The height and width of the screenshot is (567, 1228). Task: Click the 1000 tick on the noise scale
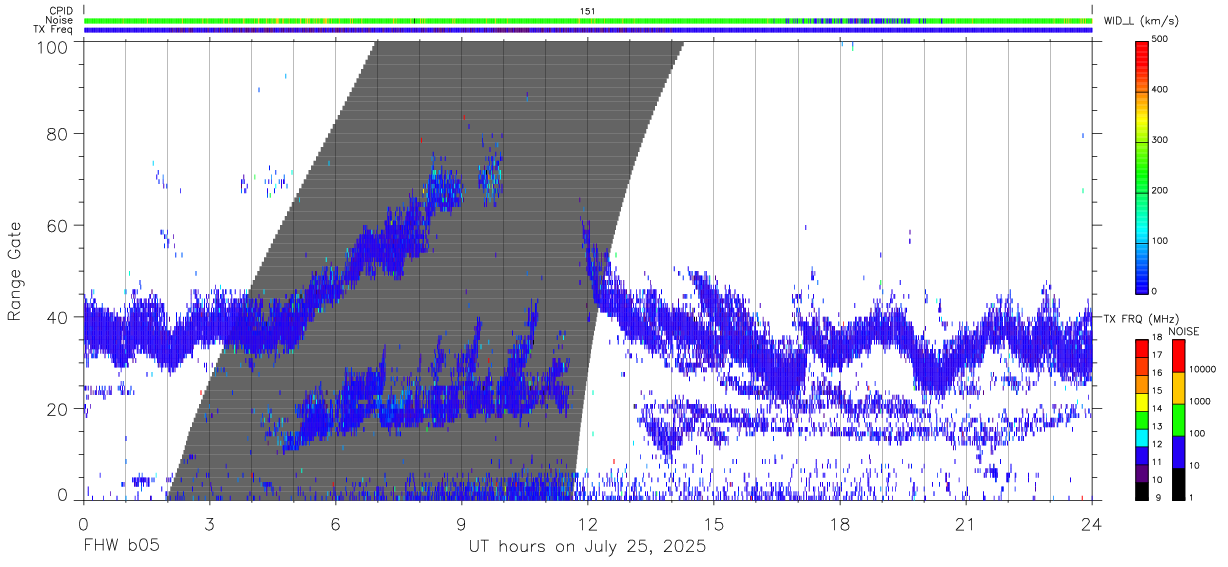[x=1200, y=401]
